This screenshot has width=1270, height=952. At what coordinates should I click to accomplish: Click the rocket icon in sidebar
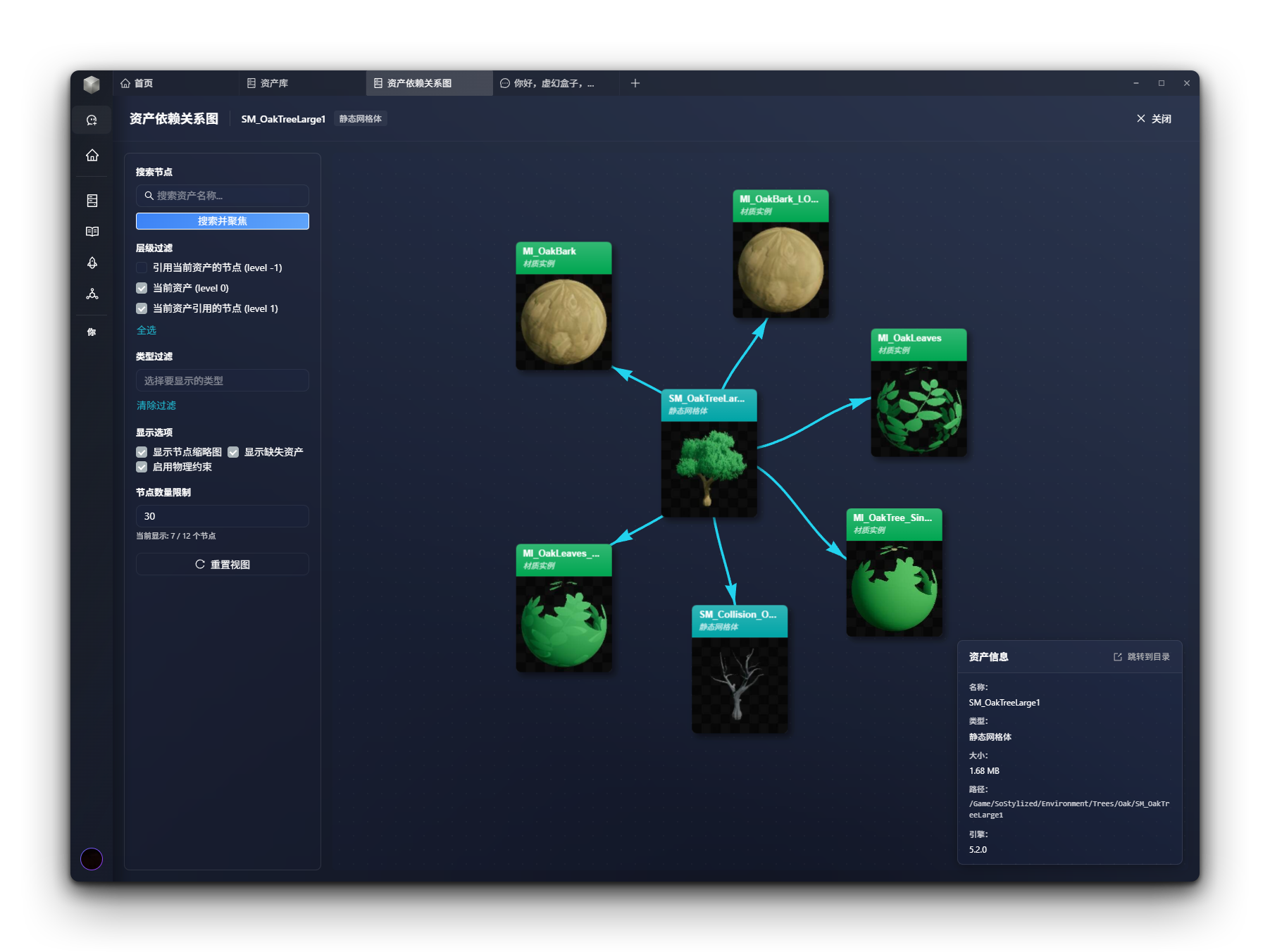click(92, 263)
